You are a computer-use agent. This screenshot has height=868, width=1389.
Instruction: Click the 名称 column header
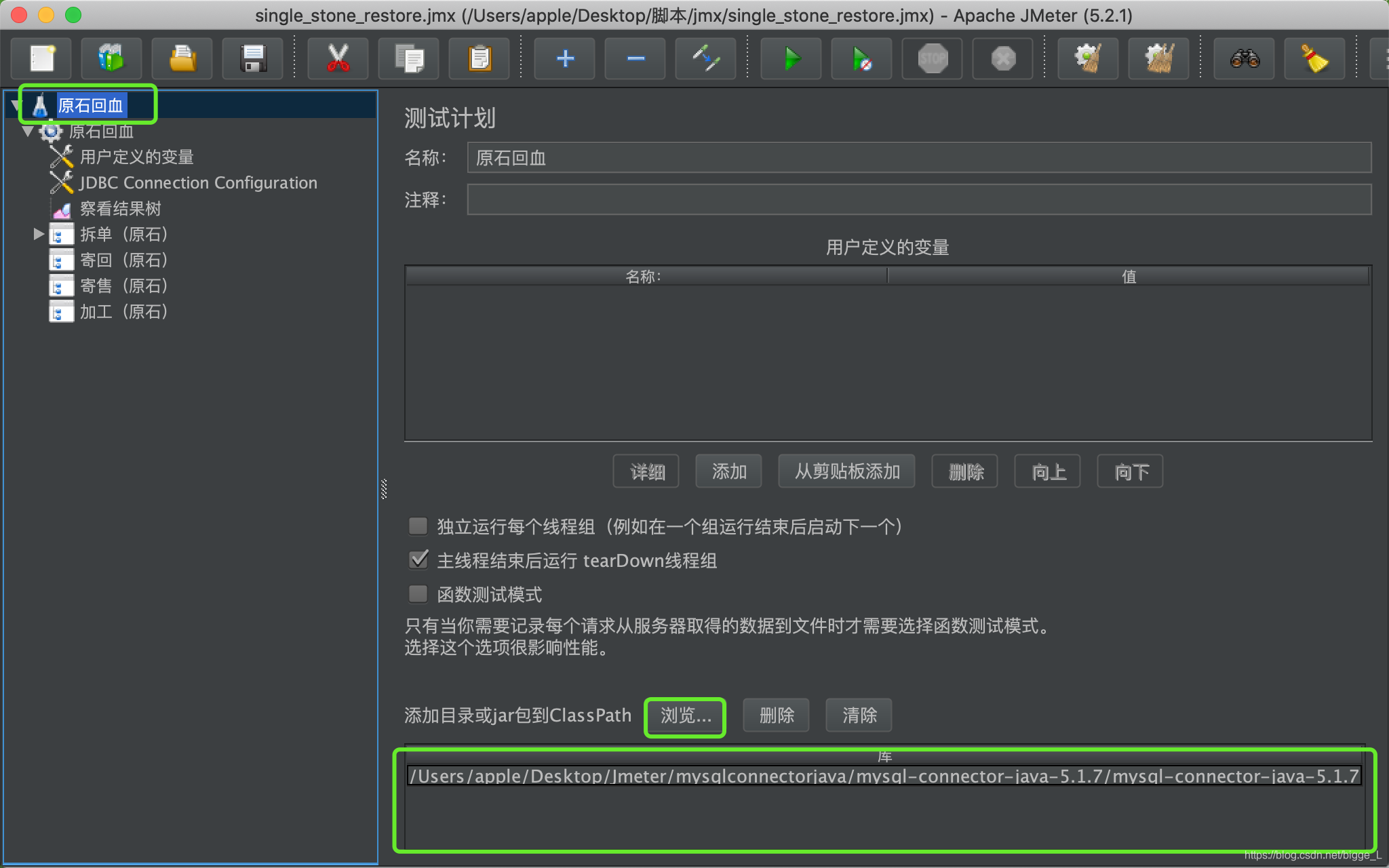pyautogui.click(x=646, y=276)
